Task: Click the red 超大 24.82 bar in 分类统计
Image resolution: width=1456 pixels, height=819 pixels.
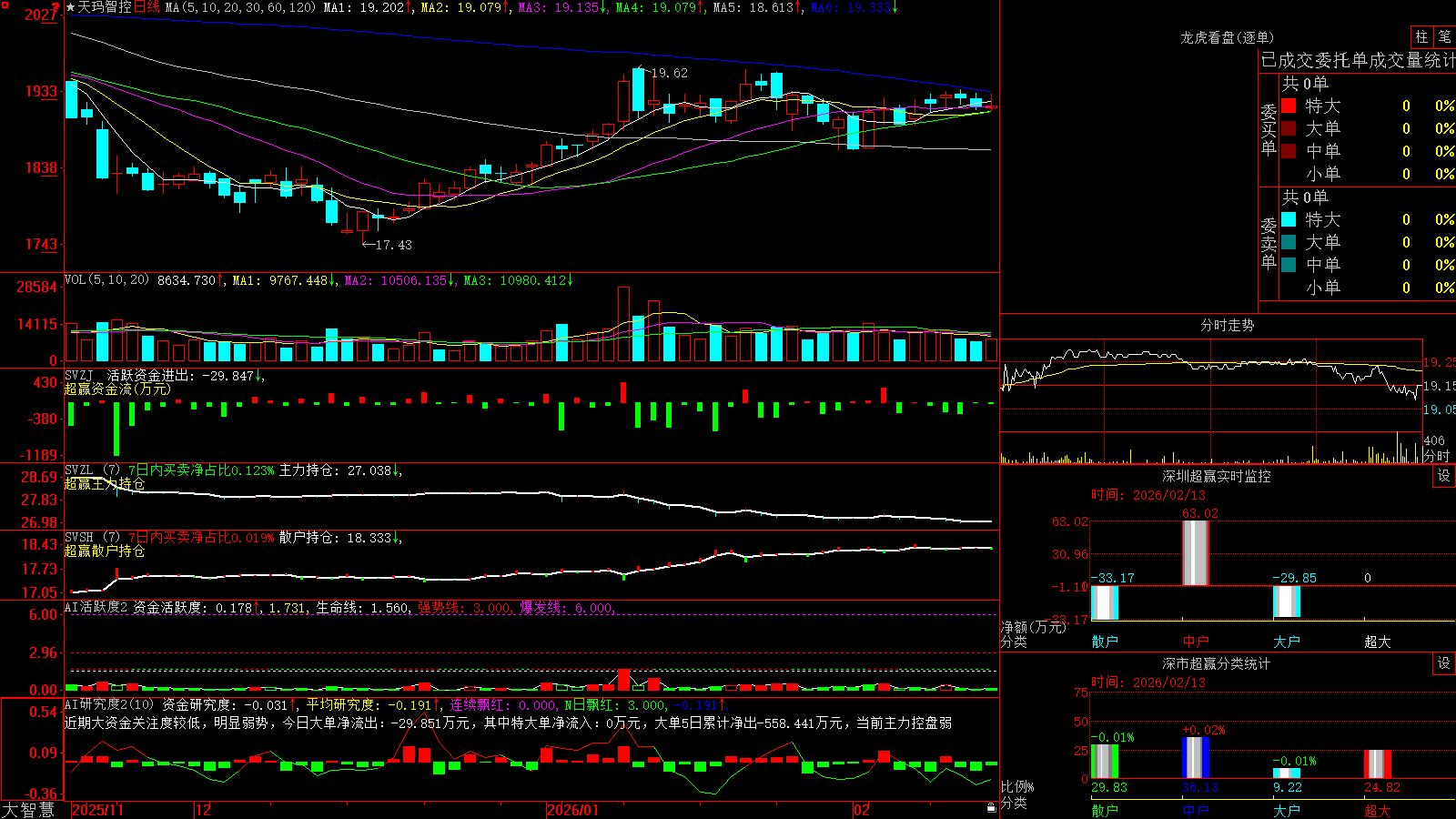Action: (x=1377, y=764)
